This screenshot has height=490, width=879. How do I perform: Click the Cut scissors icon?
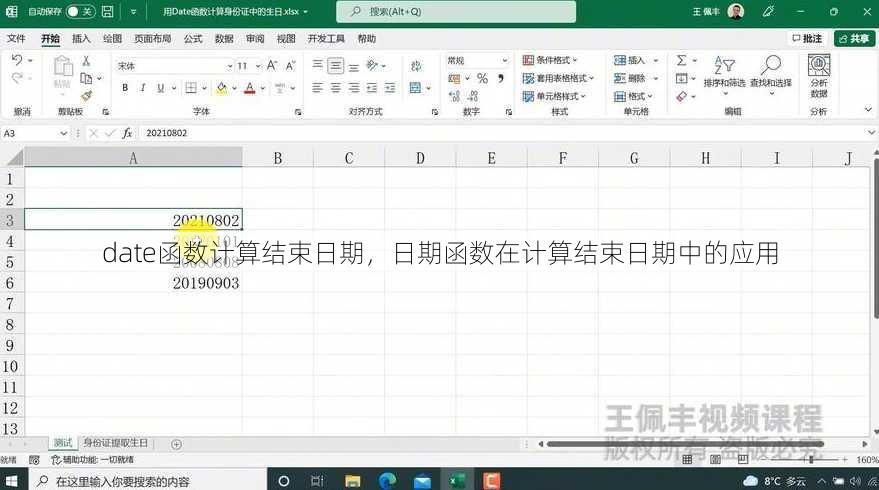pos(86,61)
